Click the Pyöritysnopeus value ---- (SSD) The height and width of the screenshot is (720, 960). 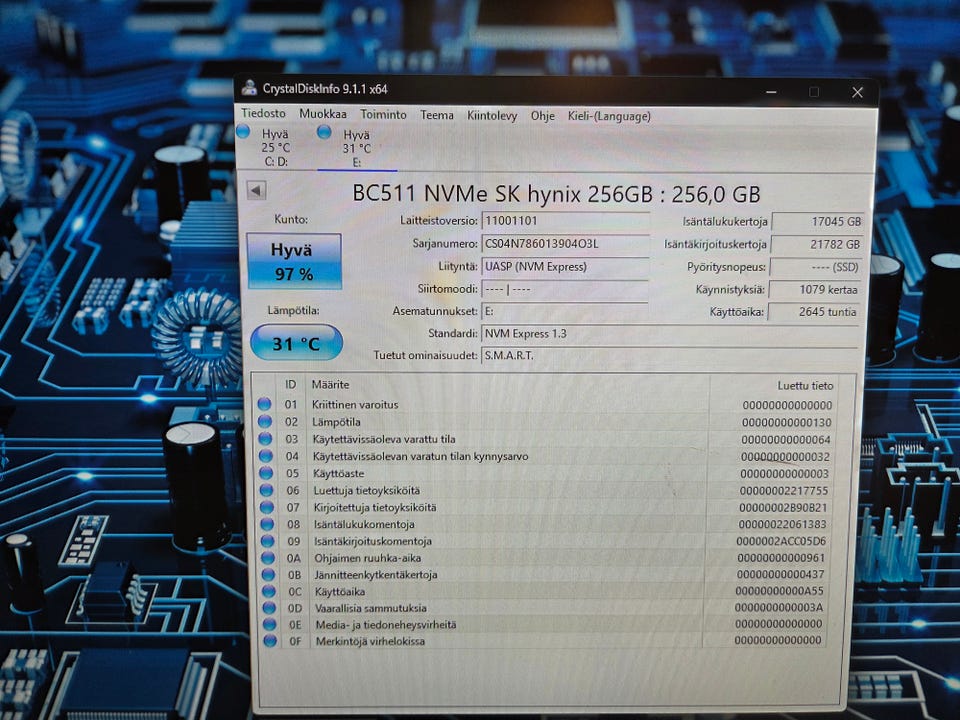coord(816,267)
